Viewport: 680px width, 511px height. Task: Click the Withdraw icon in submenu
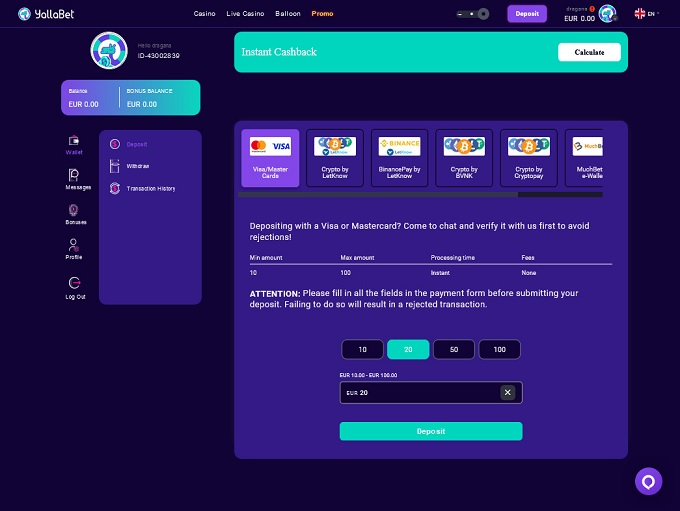point(114,166)
